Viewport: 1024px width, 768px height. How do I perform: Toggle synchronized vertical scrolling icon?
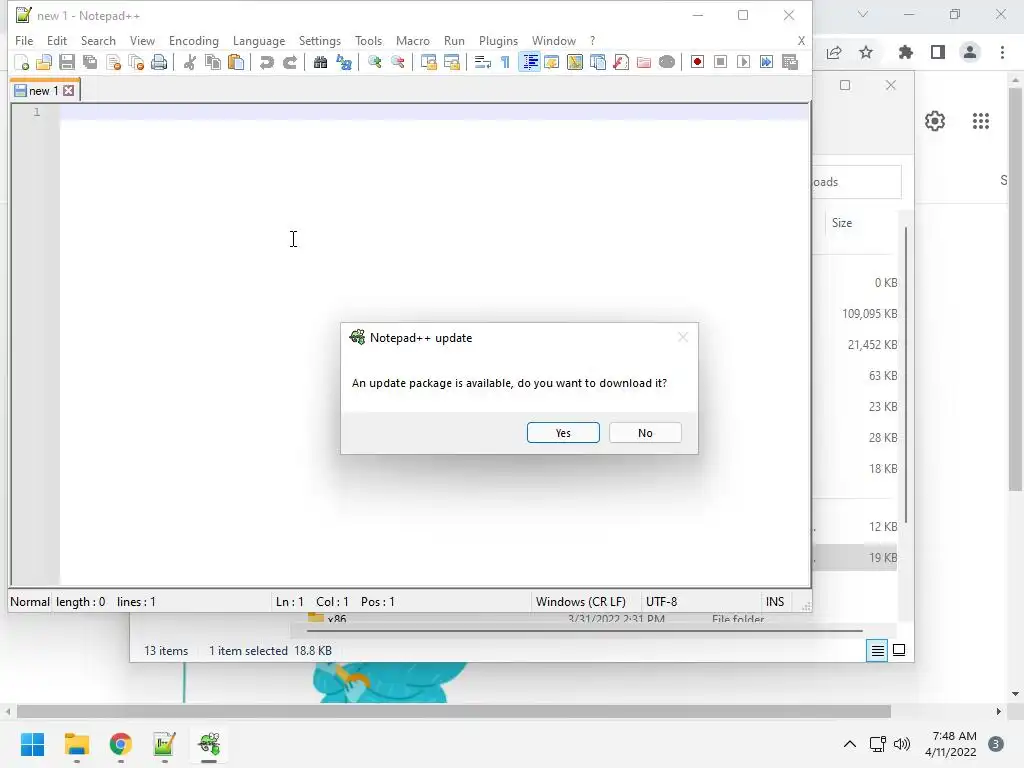[x=428, y=62]
